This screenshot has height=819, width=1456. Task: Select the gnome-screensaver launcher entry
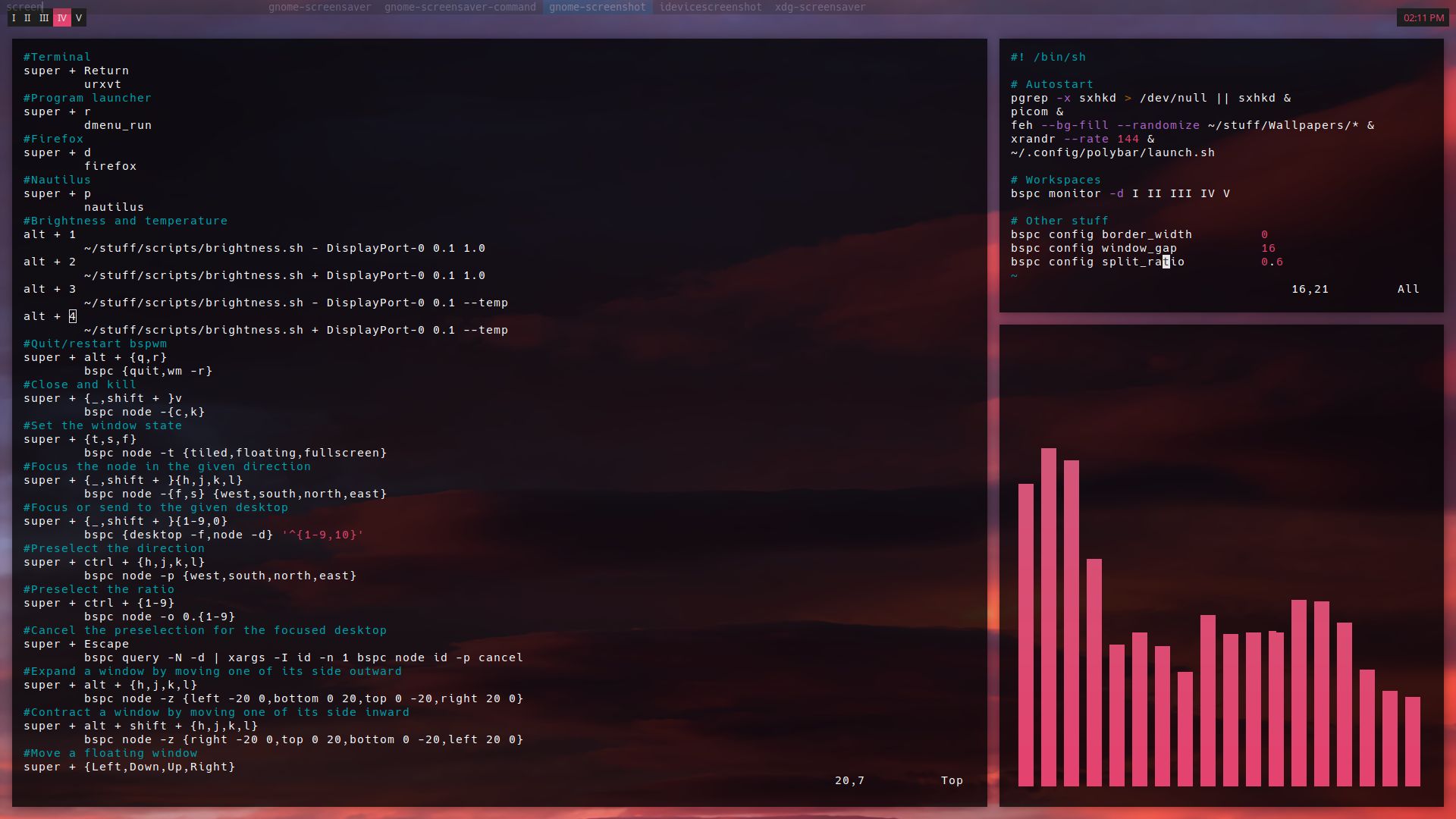[x=319, y=7]
